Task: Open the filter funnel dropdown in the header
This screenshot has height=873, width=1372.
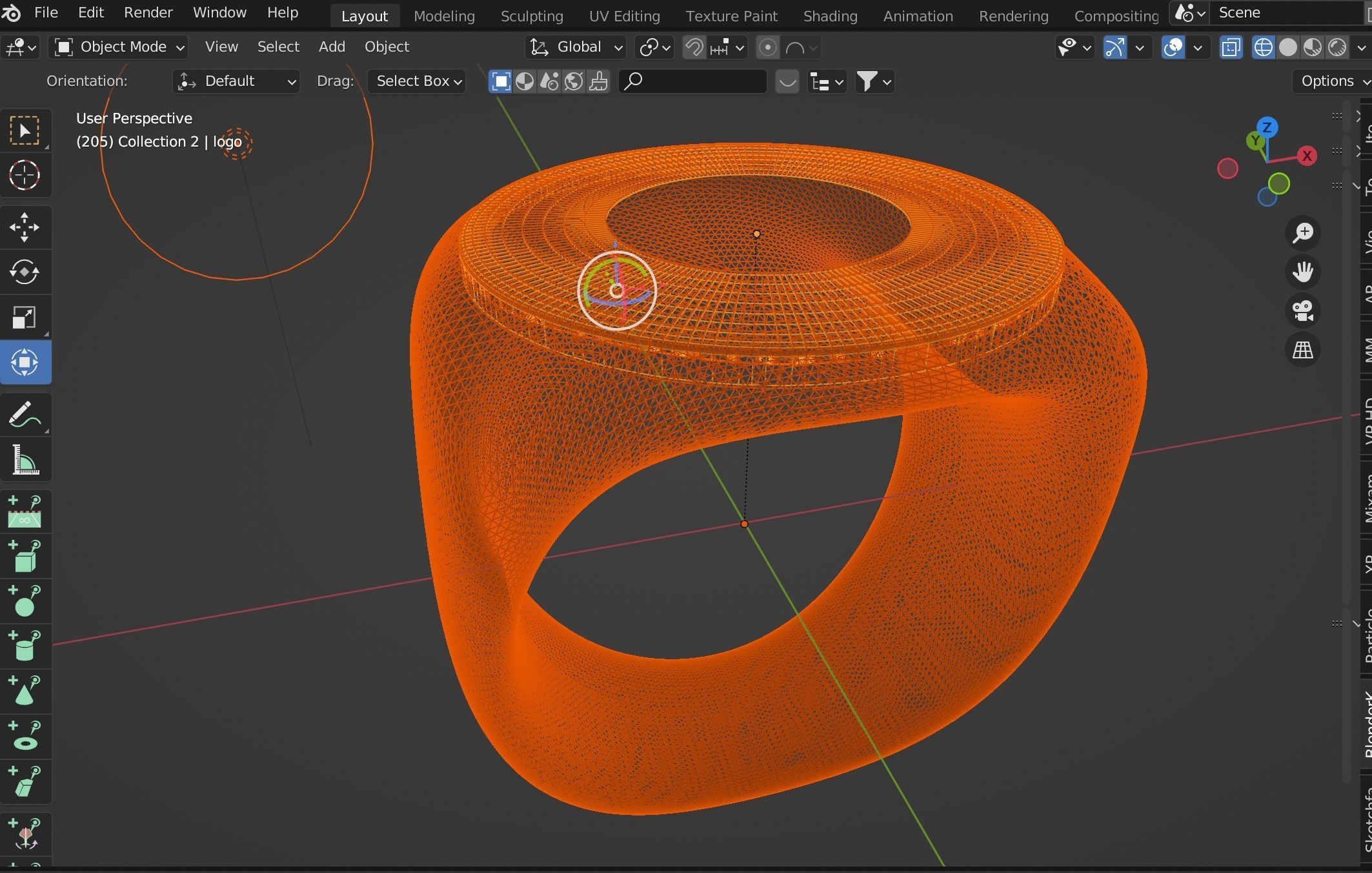Action: pyautogui.click(x=873, y=81)
